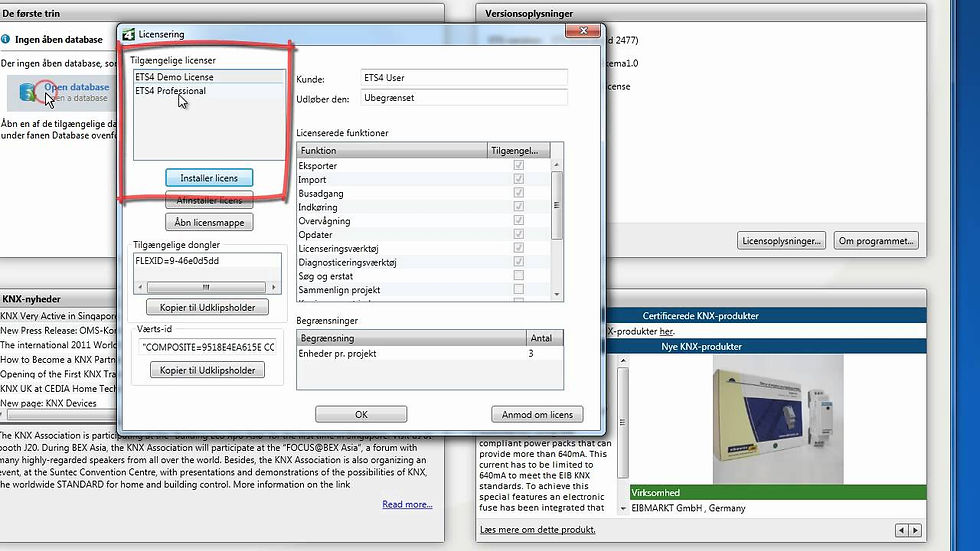This screenshot has height=551, width=980.
Task: Toggle the Søg og erstat checkbox
Action: pyautogui.click(x=518, y=276)
